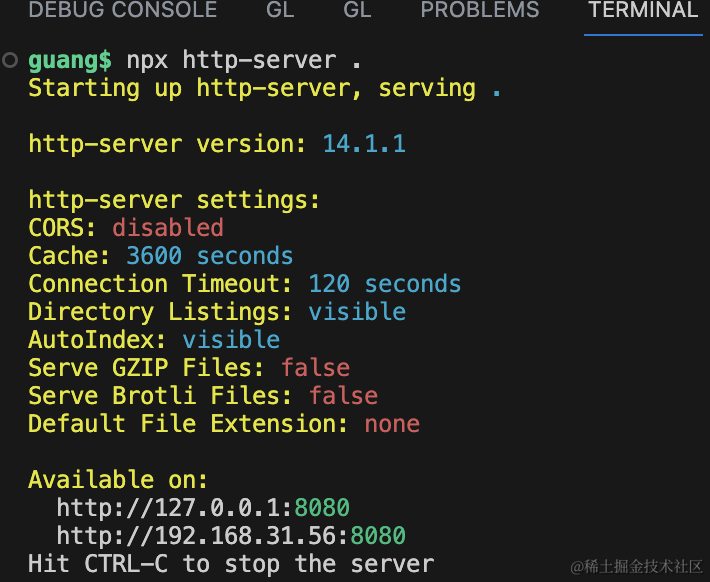Click the Default File Extension "none" value
Viewport: 710px width, 582px height.
click(392, 424)
